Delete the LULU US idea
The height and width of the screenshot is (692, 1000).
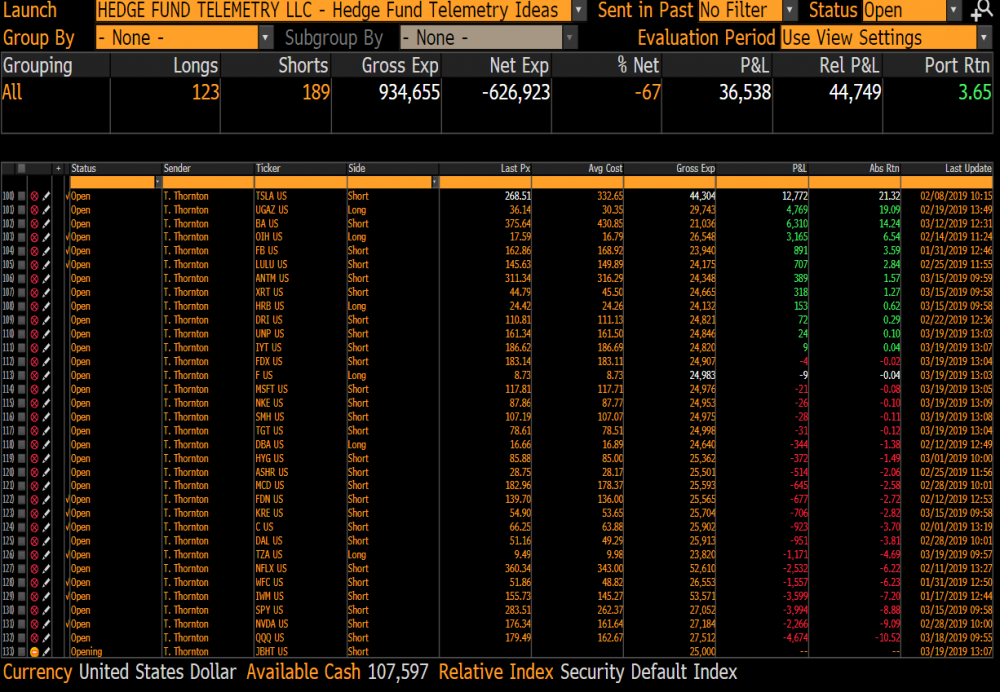(x=34, y=265)
